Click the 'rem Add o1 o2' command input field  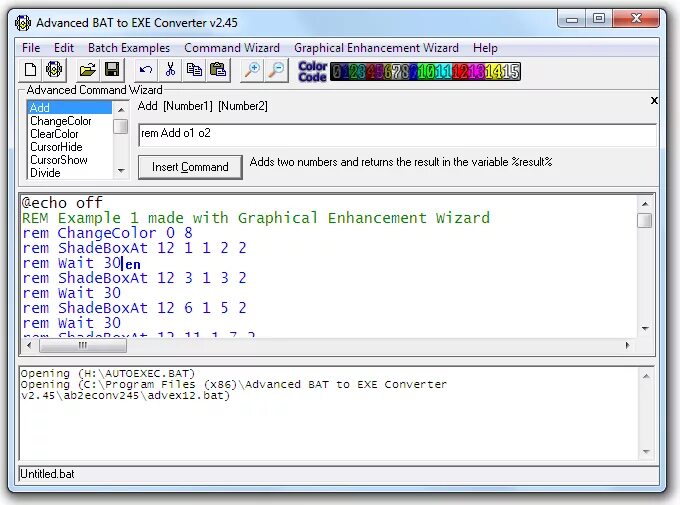click(397, 135)
